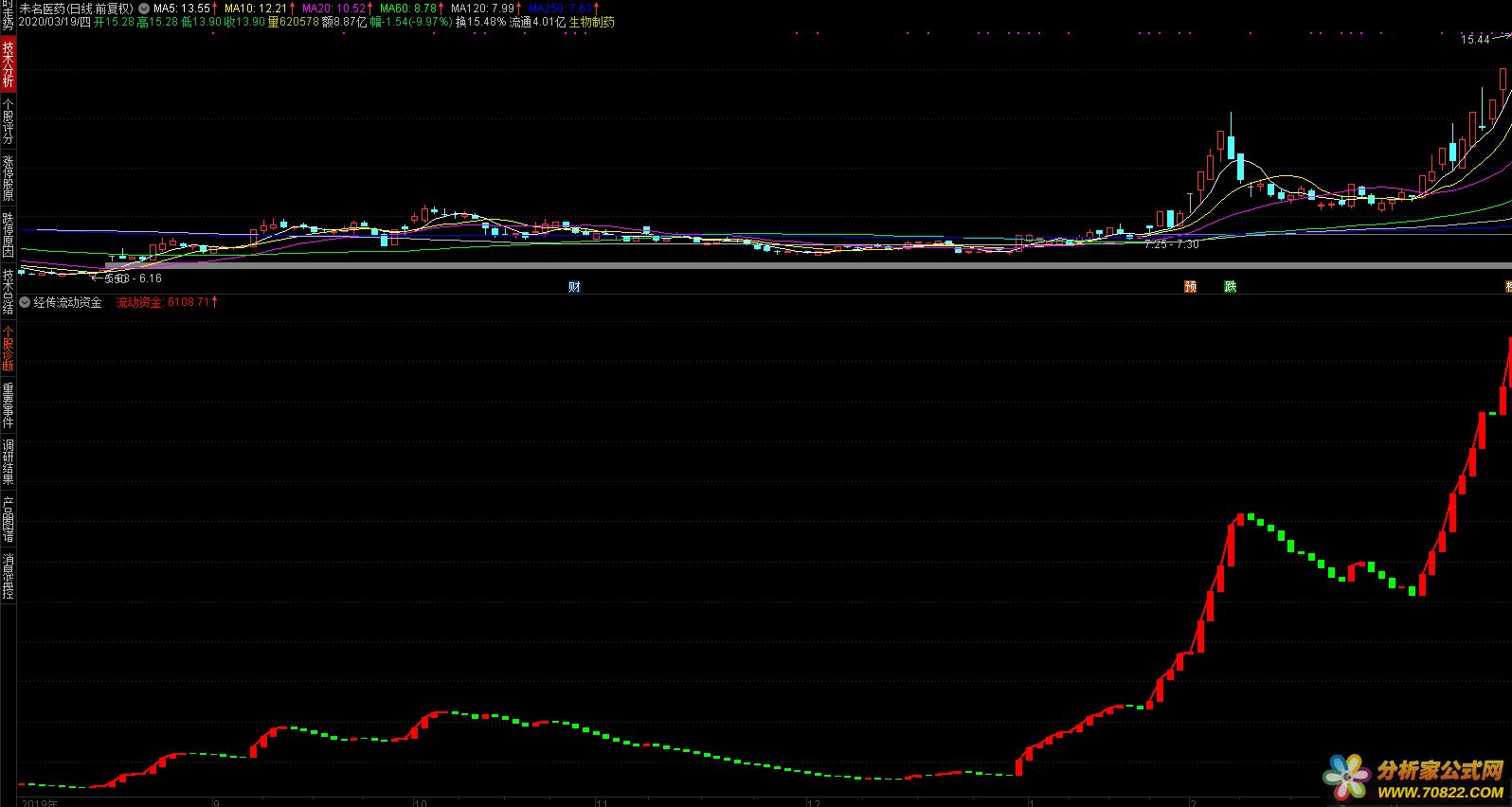
Task: Select the MA60 moving average label
Action: tap(408, 9)
